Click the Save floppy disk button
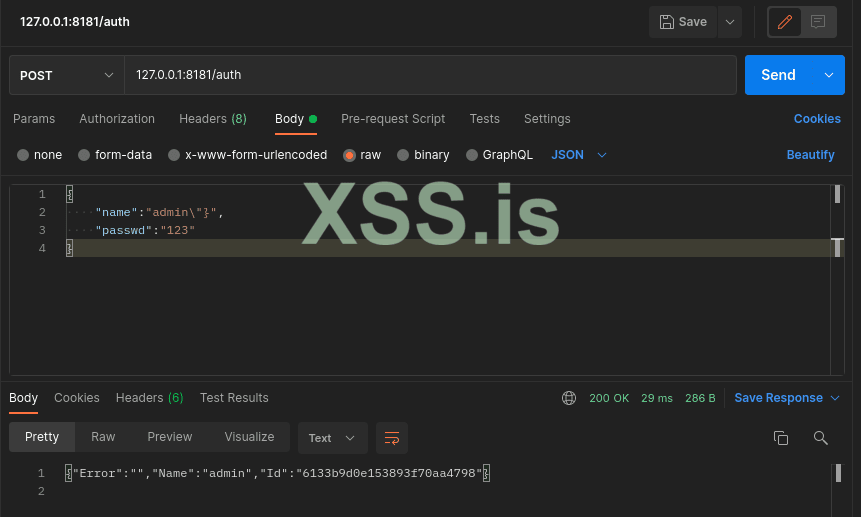 pos(684,22)
